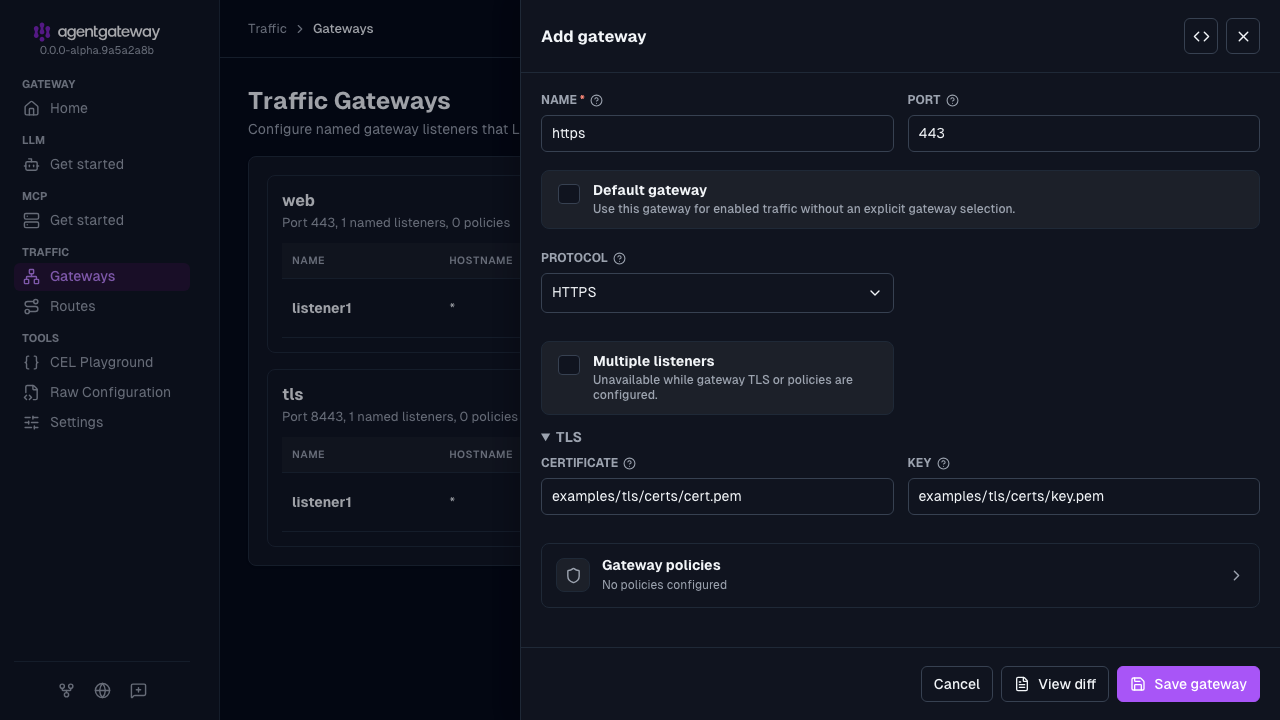Click the globe icon in the sidebar footer
This screenshot has width=1280, height=720.
click(x=102, y=690)
